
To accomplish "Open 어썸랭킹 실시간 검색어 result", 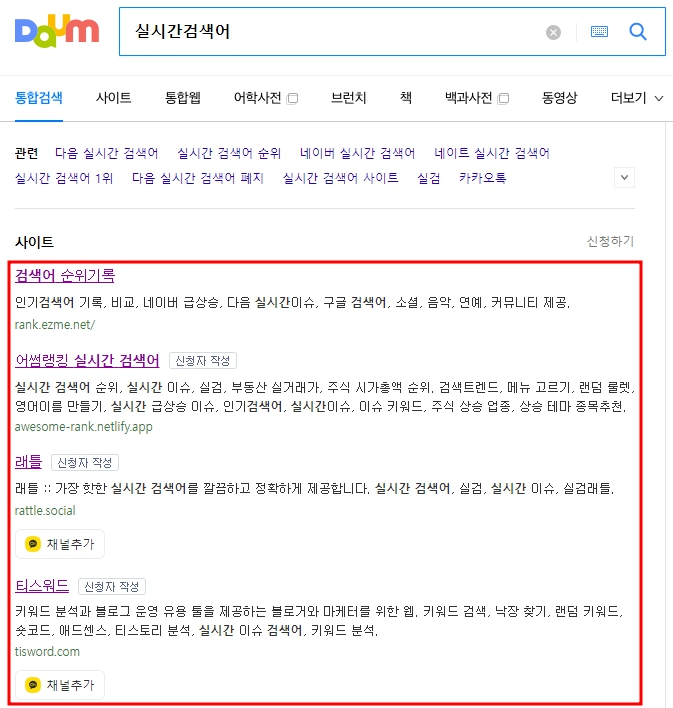I will click(87, 360).
